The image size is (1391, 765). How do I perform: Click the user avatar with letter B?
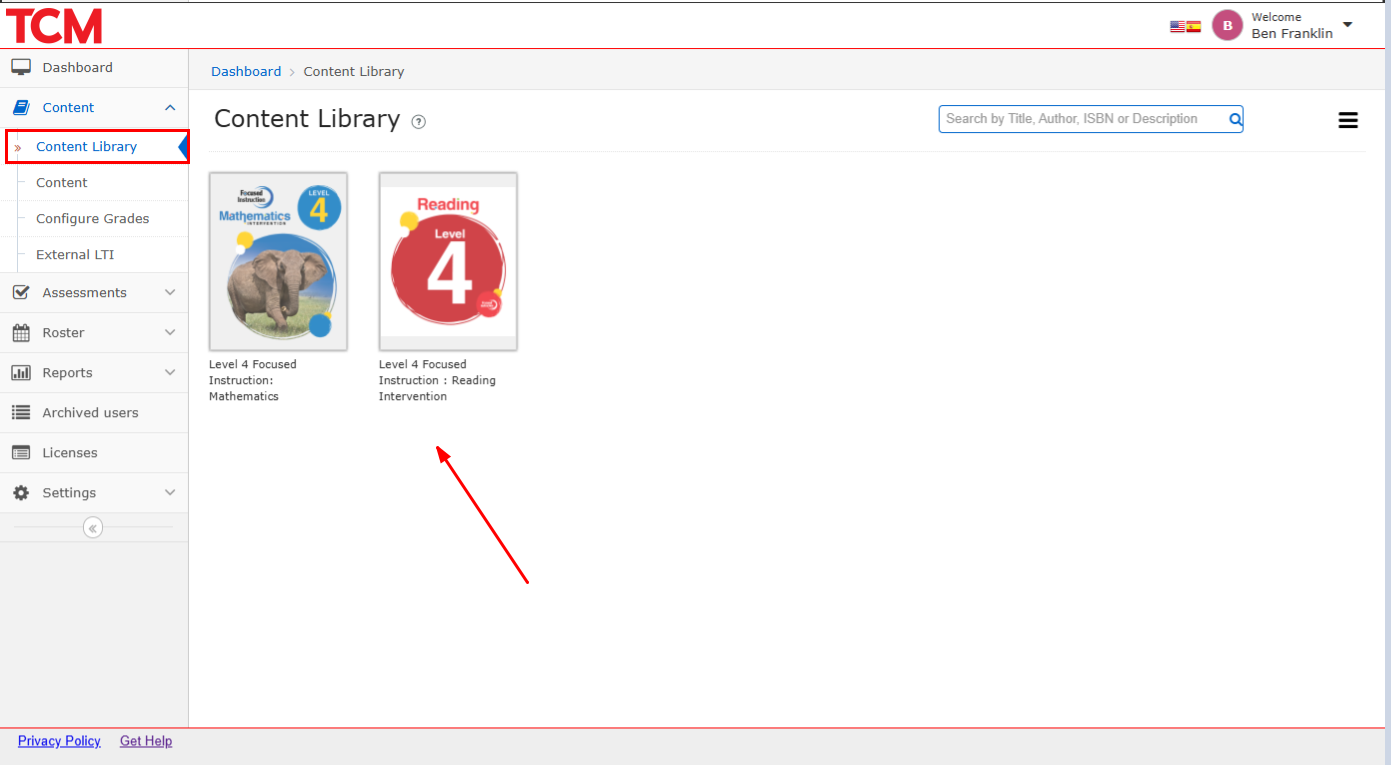coord(1227,25)
